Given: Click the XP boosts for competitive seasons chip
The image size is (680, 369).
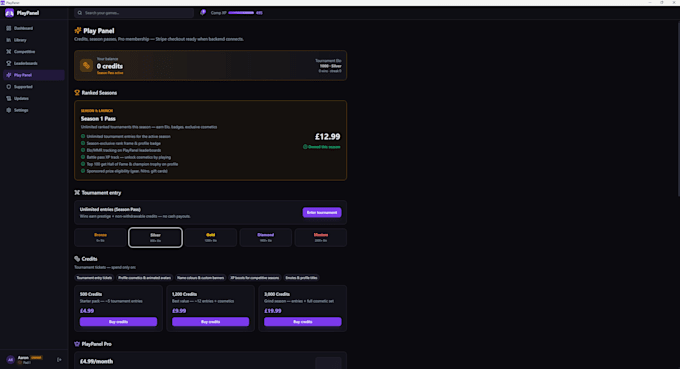Looking at the screenshot, I should click(x=255, y=278).
